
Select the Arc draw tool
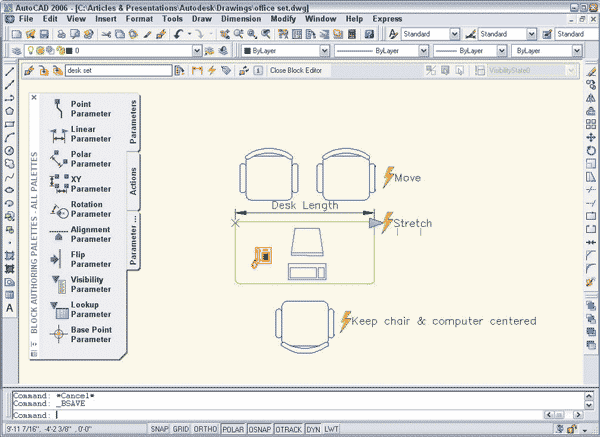click(10, 137)
